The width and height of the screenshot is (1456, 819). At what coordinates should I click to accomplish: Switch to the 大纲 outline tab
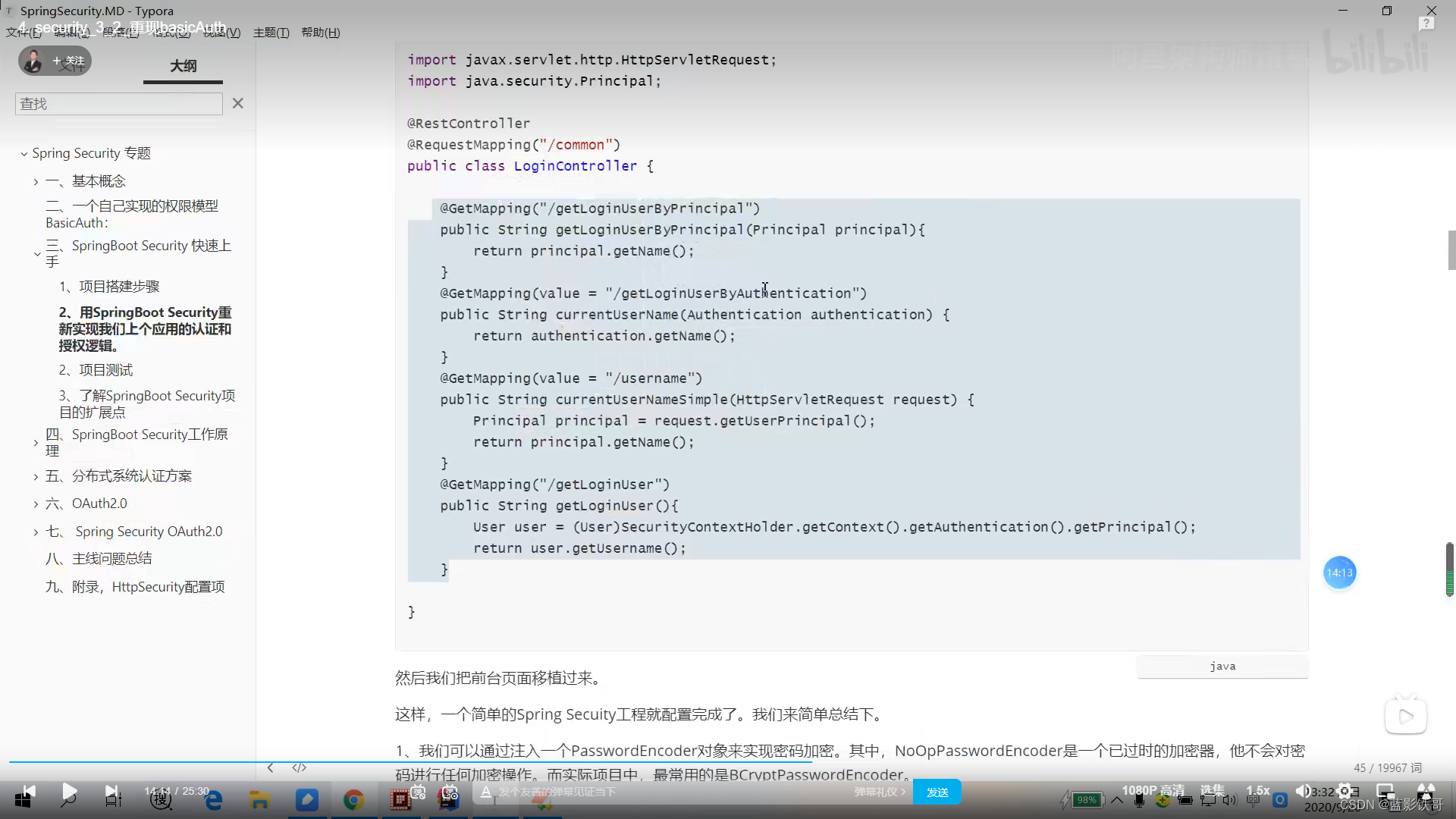[x=183, y=66]
